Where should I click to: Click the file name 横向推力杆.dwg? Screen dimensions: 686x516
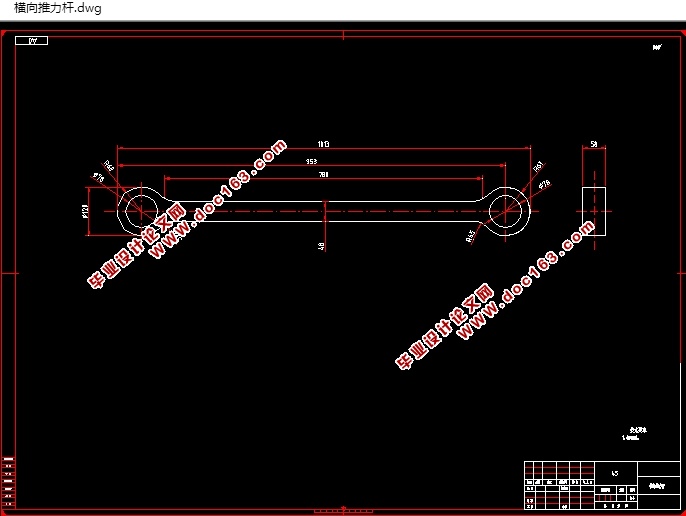tap(58, 8)
